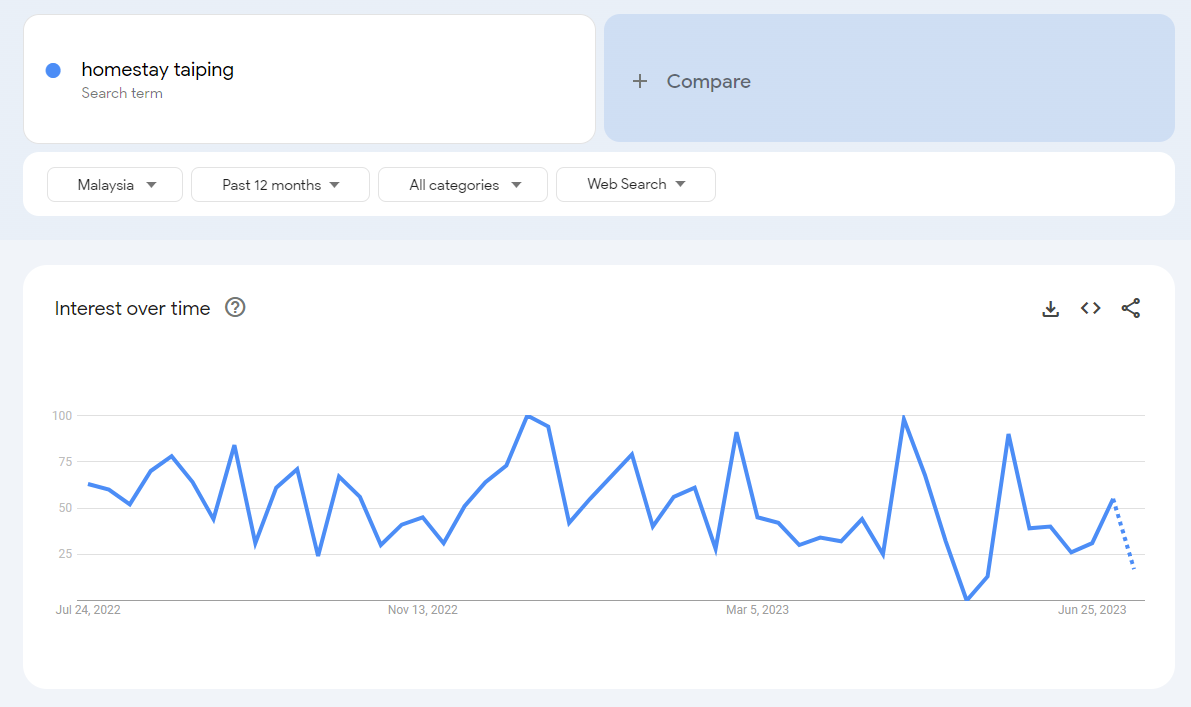This screenshot has width=1191, height=707.
Task: Click the Search term subtitle under homestay taiping
Action: pyautogui.click(x=122, y=94)
